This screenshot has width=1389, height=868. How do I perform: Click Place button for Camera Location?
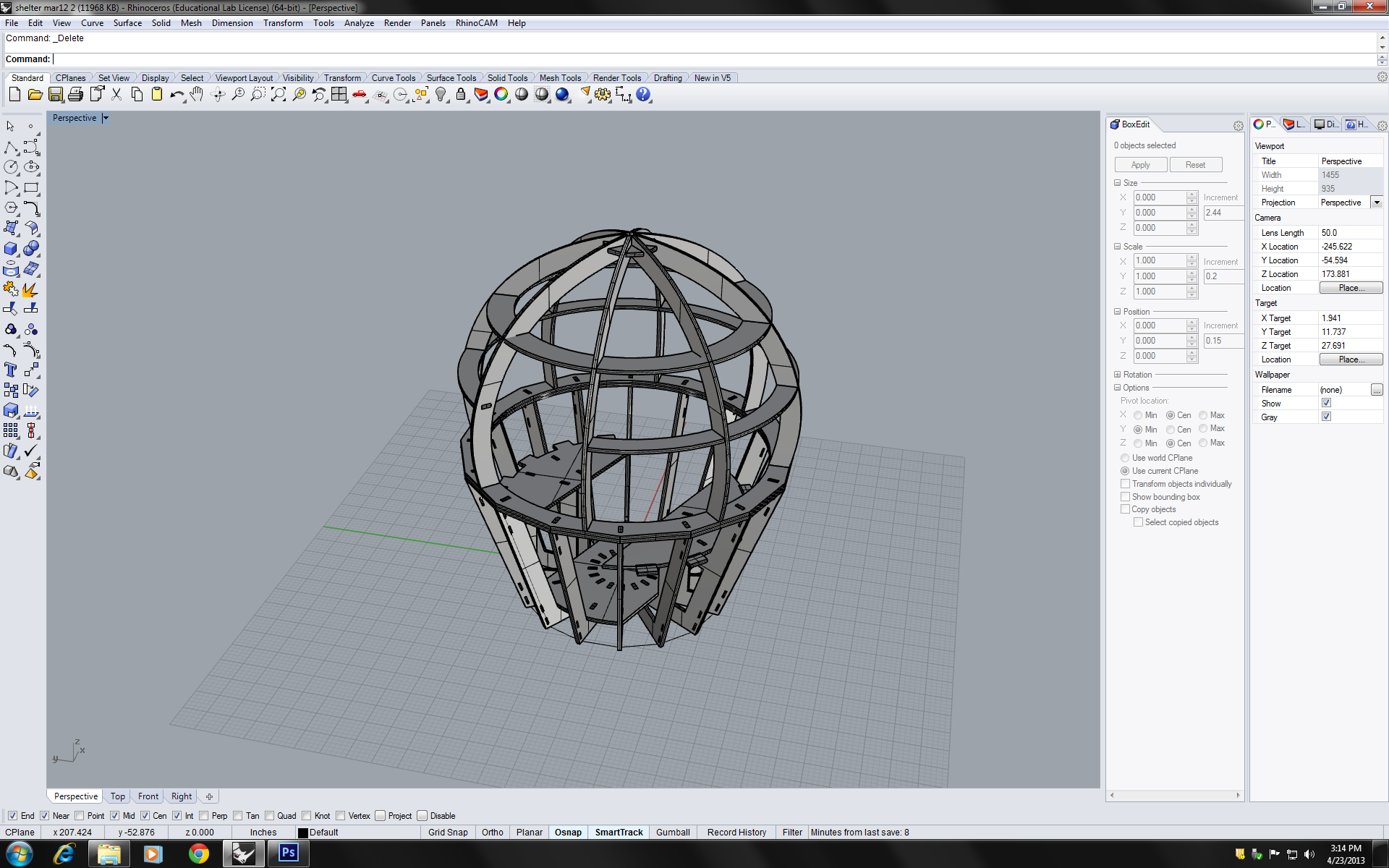(x=1351, y=288)
